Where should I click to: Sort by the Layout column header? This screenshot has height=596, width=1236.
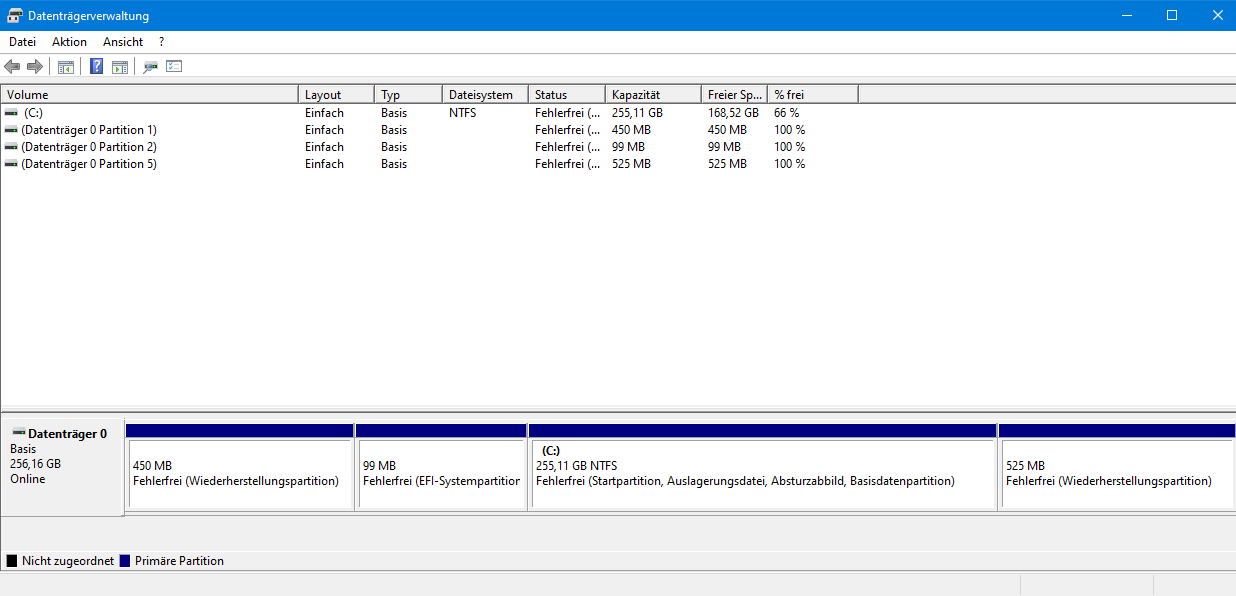(337, 95)
